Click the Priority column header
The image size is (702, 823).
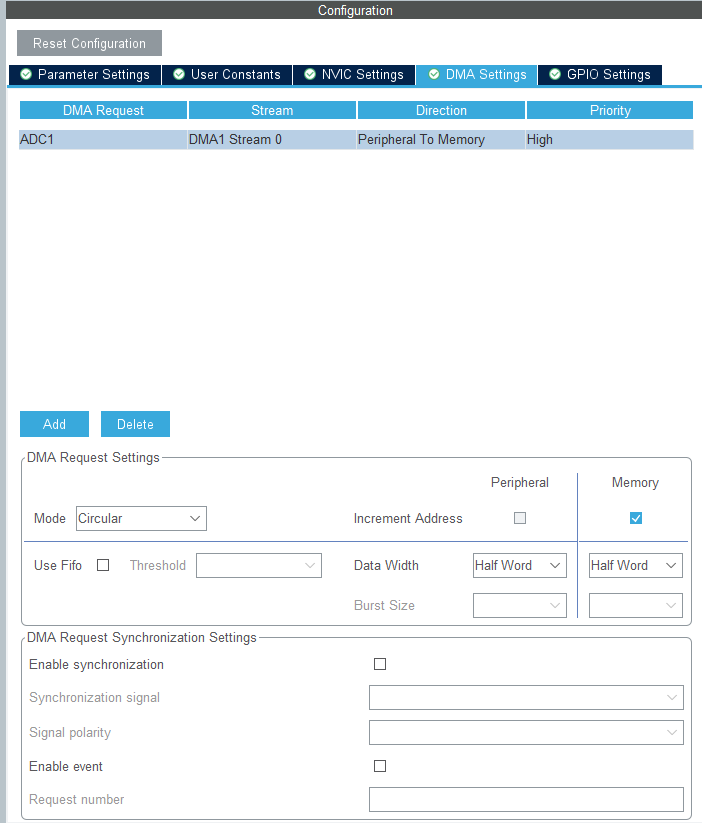point(610,110)
